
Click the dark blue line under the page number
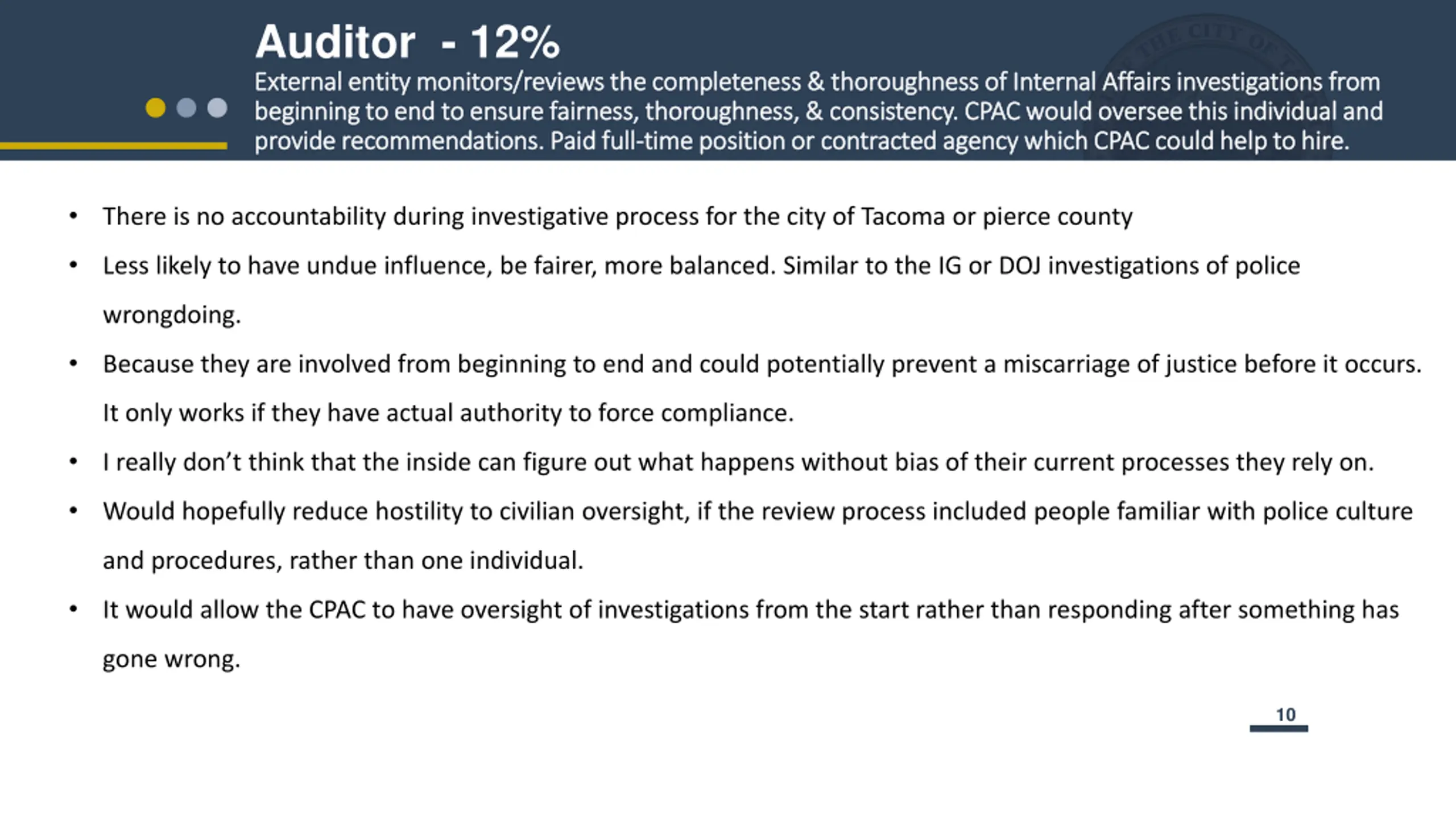coord(1279,729)
